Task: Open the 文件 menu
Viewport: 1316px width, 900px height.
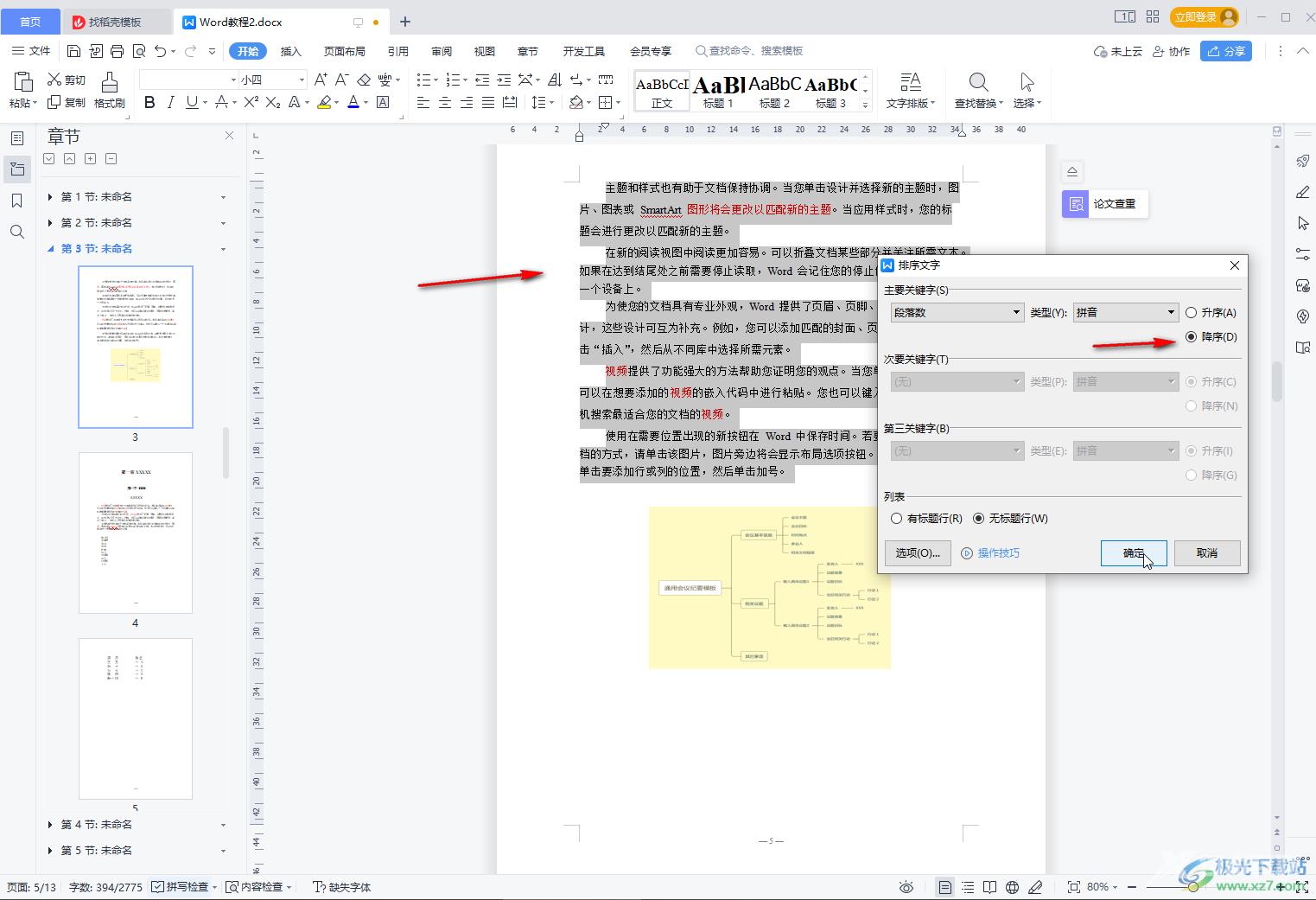Action: point(31,51)
